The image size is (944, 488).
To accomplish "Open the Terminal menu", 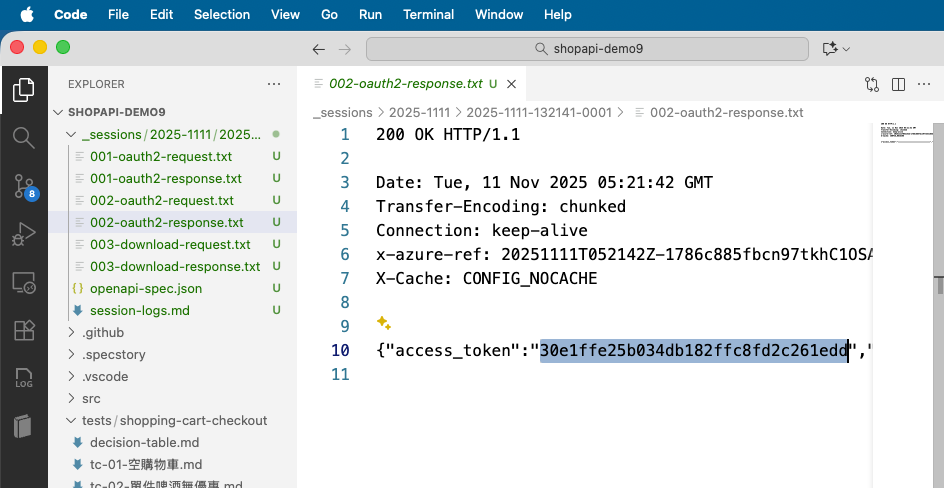I will point(428,14).
